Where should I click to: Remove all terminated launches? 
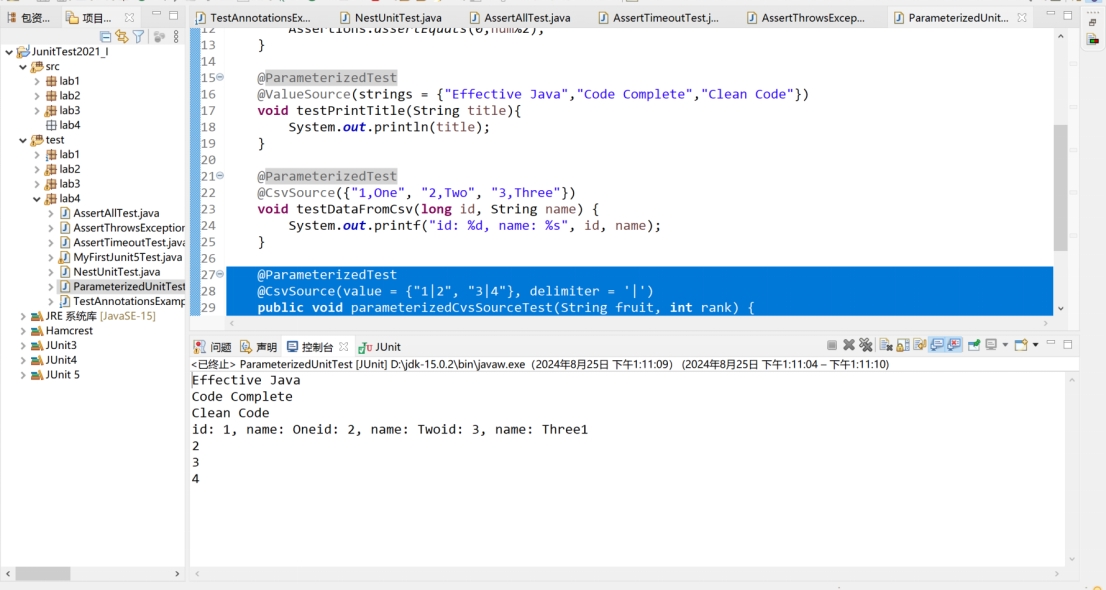865,344
